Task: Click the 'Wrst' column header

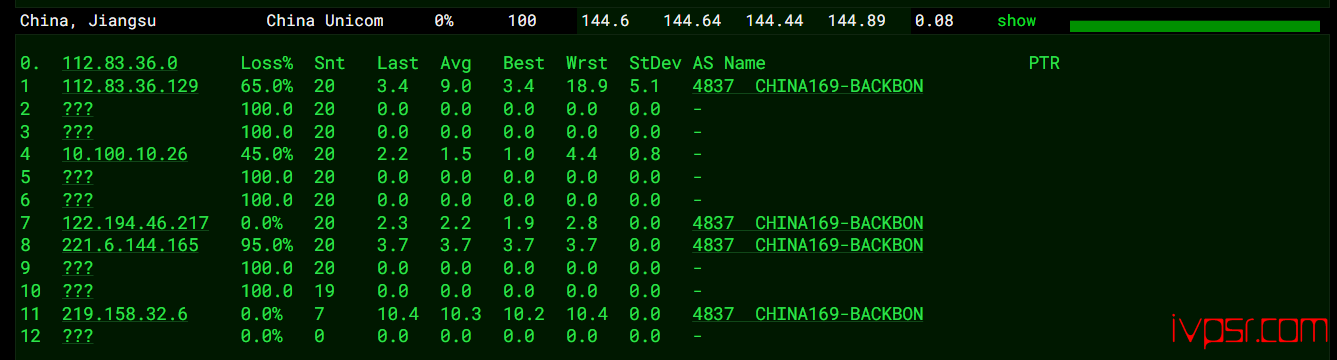Action: 586,63
